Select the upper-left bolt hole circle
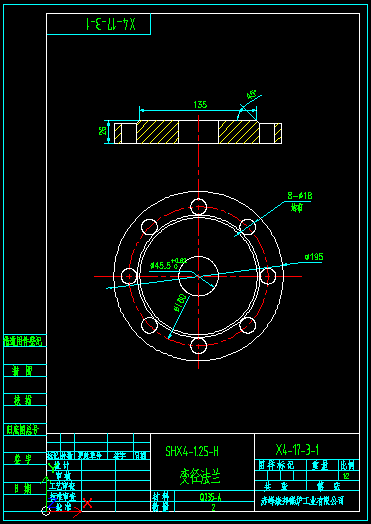371x524 pixels. [149, 227]
